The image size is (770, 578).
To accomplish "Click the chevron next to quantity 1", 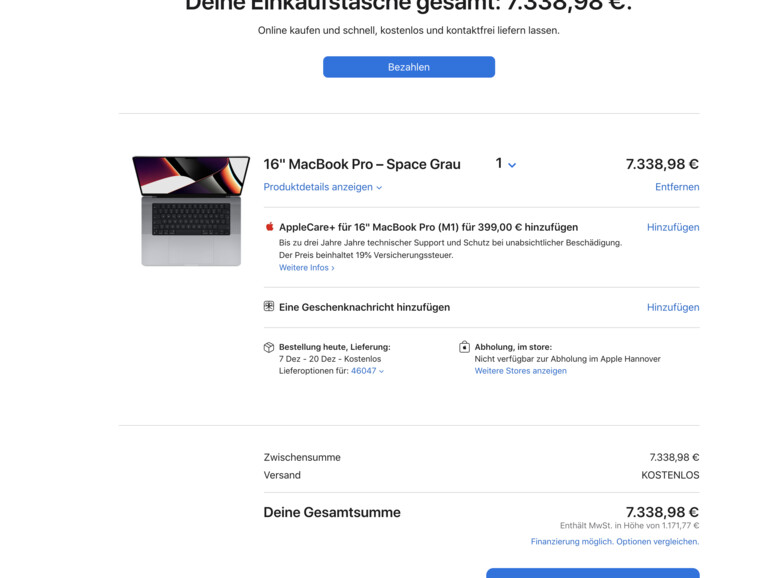I will tap(512, 165).
